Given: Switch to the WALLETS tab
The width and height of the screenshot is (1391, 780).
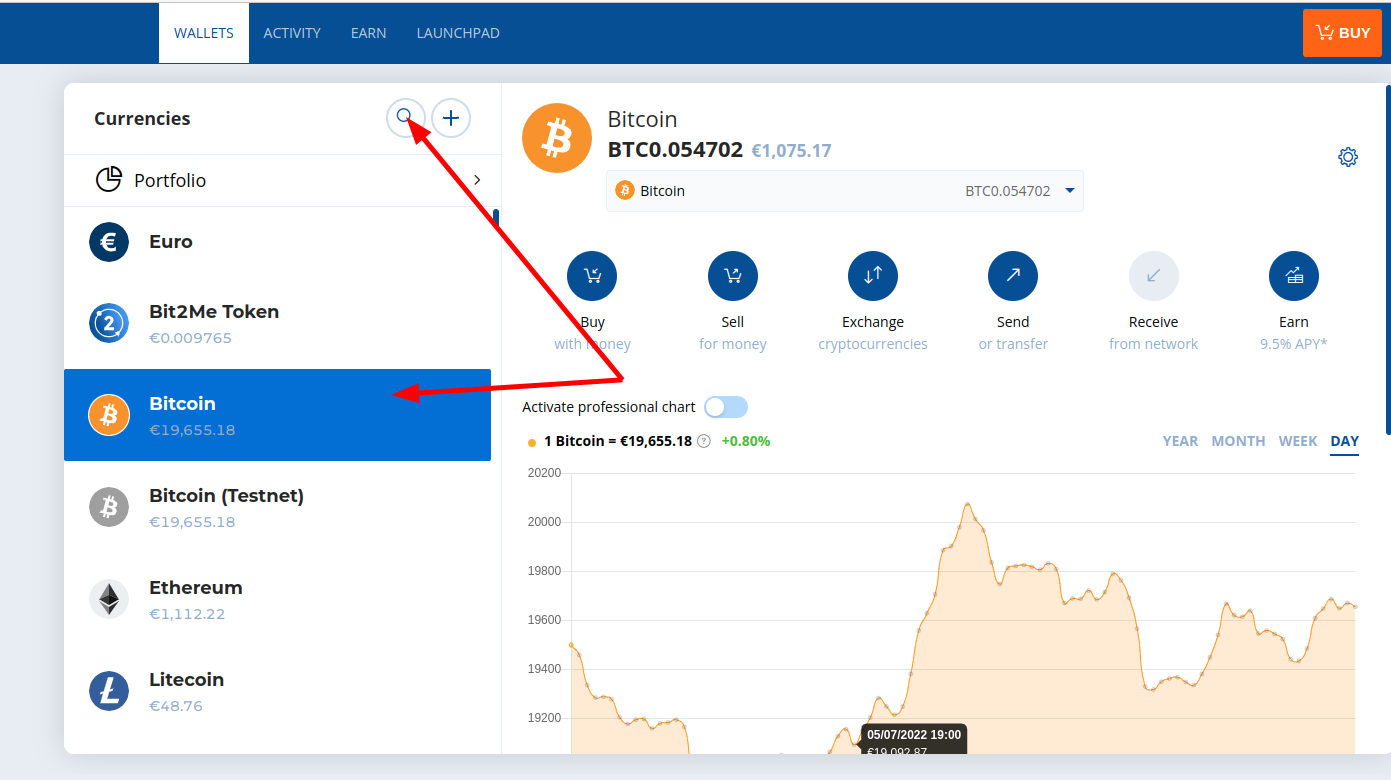Looking at the screenshot, I should pos(204,33).
